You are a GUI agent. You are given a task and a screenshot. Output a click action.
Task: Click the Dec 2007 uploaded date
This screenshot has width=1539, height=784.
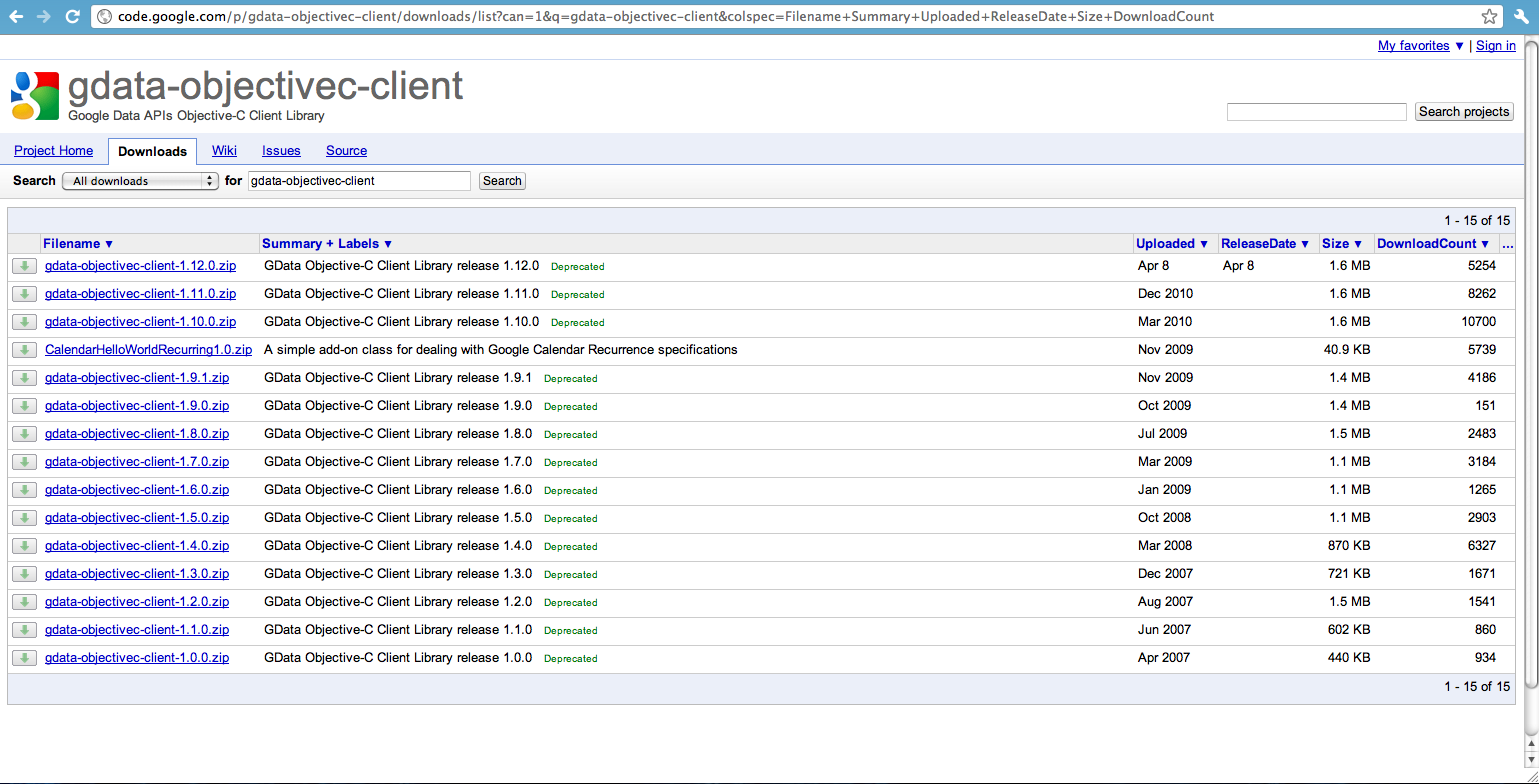click(x=1164, y=574)
